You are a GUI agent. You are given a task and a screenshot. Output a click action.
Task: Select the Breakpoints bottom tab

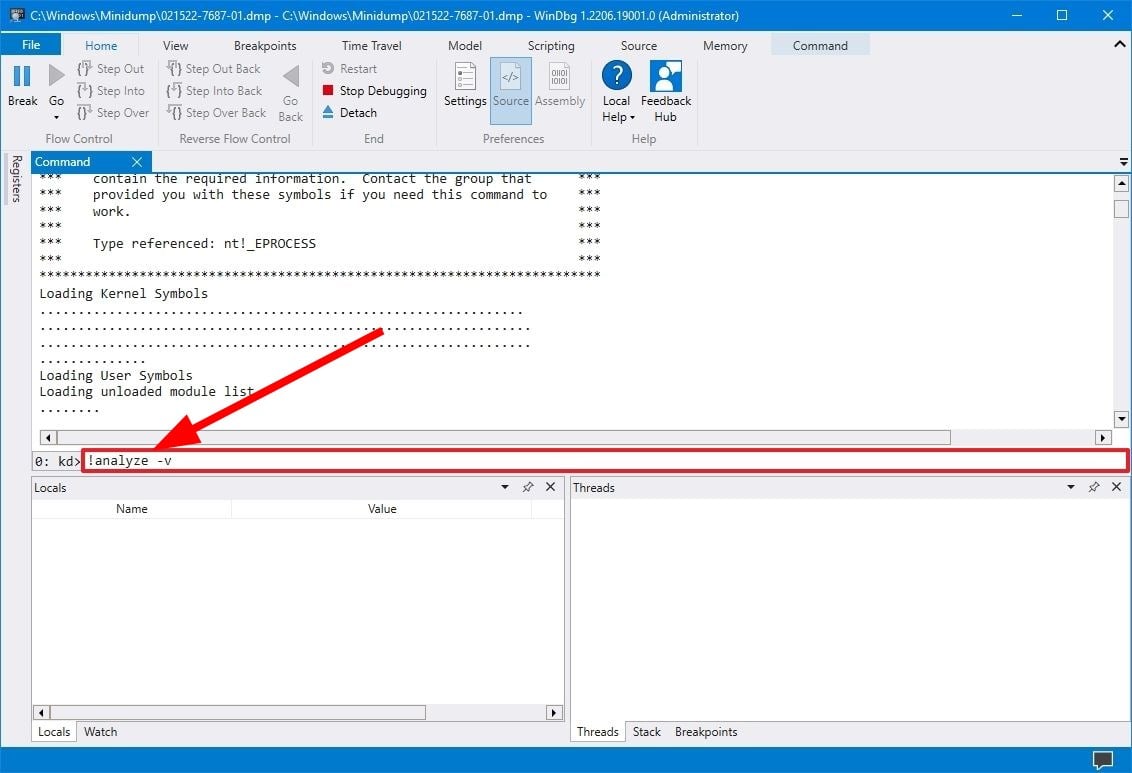click(706, 732)
